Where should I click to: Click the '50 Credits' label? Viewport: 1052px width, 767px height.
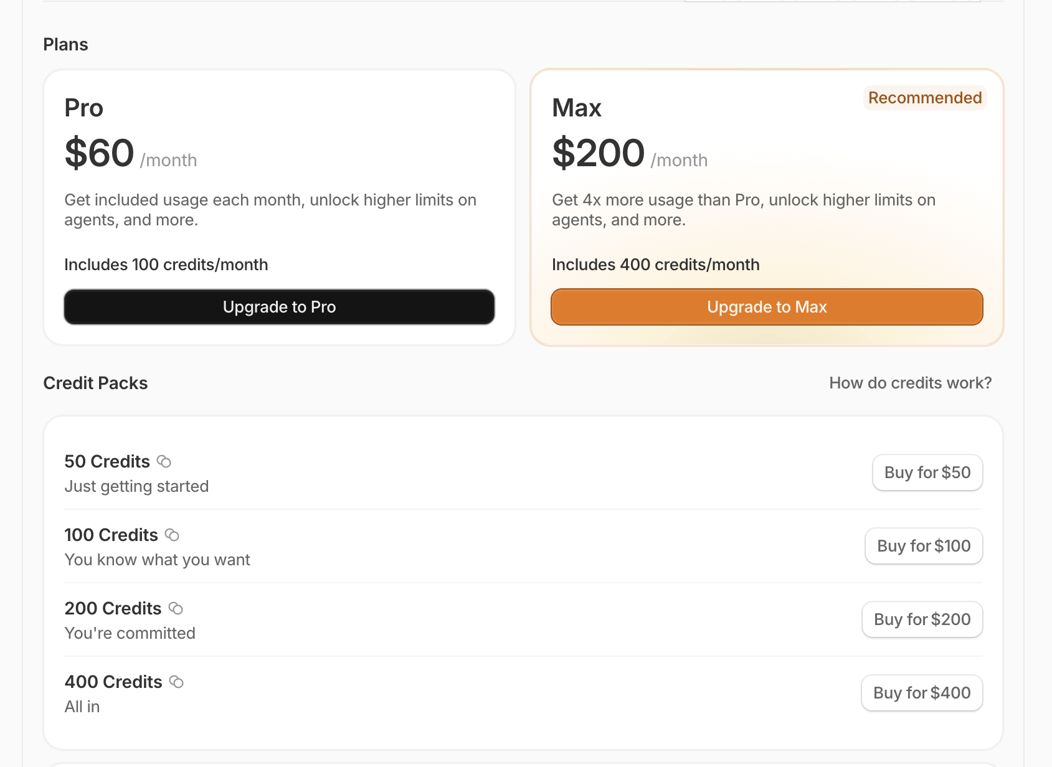click(x=107, y=462)
